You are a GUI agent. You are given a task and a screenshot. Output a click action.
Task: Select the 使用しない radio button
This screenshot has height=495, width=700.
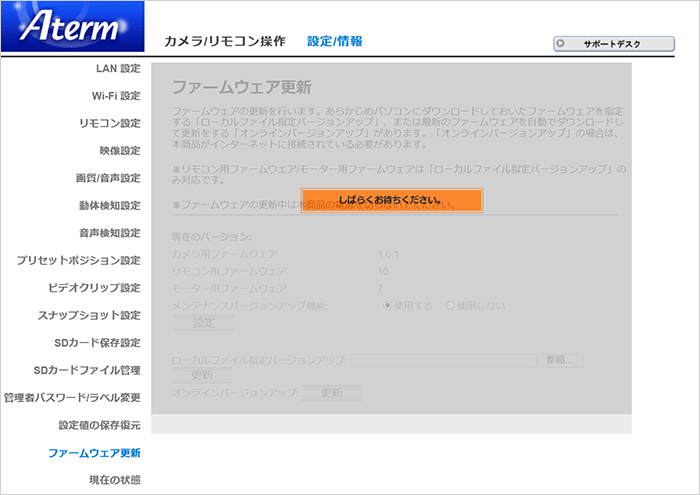coord(450,305)
